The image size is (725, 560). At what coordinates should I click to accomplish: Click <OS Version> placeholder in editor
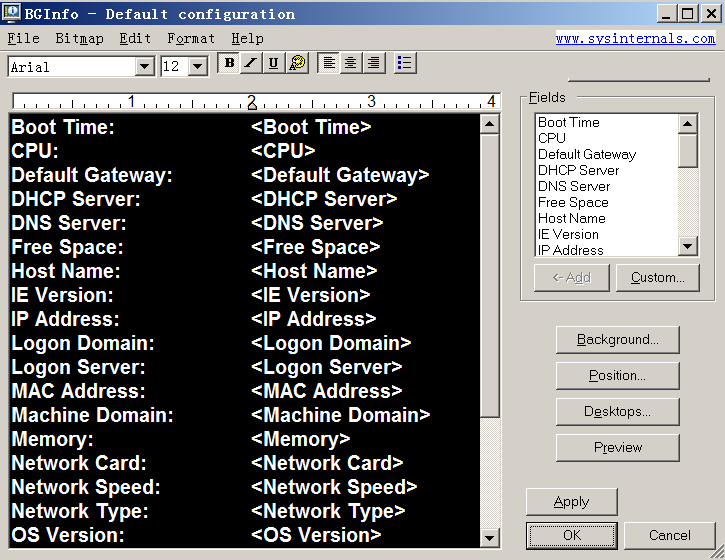[316, 535]
